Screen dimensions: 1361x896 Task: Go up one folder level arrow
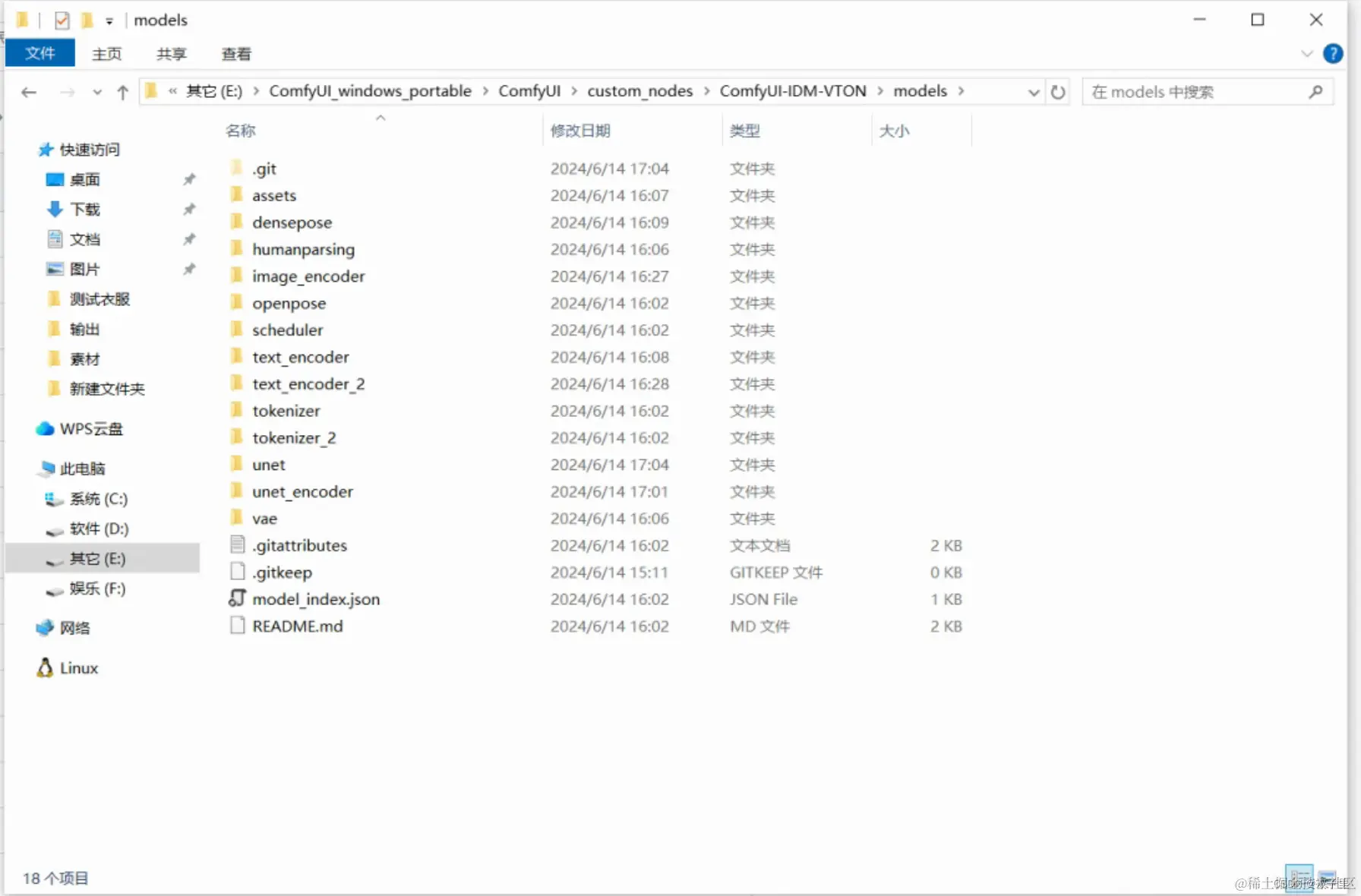pyautogui.click(x=123, y=93)
